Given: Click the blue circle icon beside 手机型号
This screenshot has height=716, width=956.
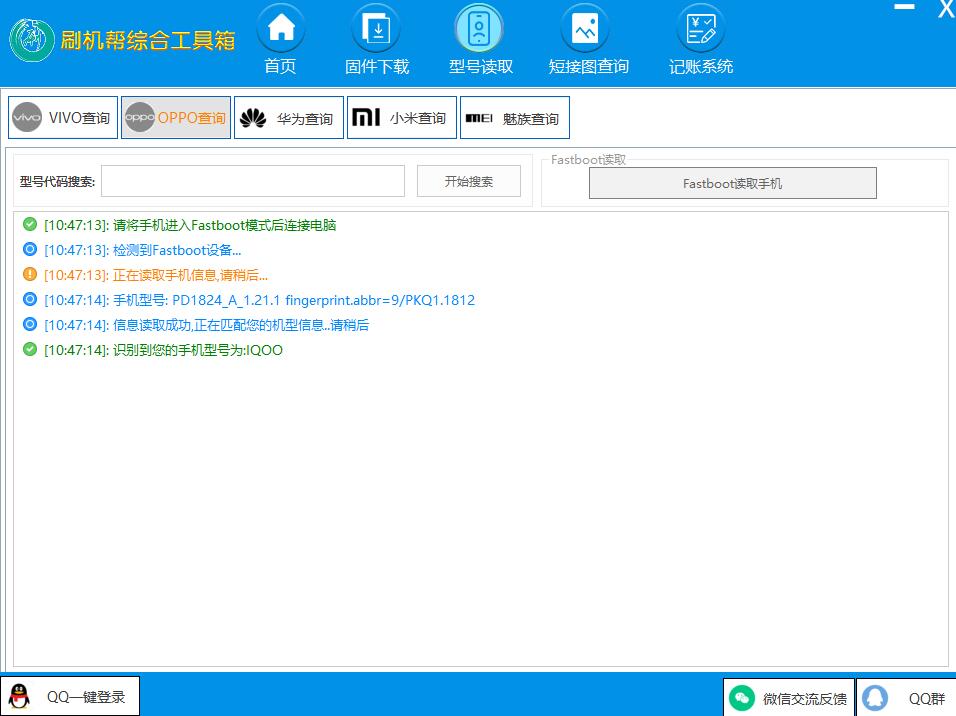Looking at the screenshot, I should click(29, 299).
